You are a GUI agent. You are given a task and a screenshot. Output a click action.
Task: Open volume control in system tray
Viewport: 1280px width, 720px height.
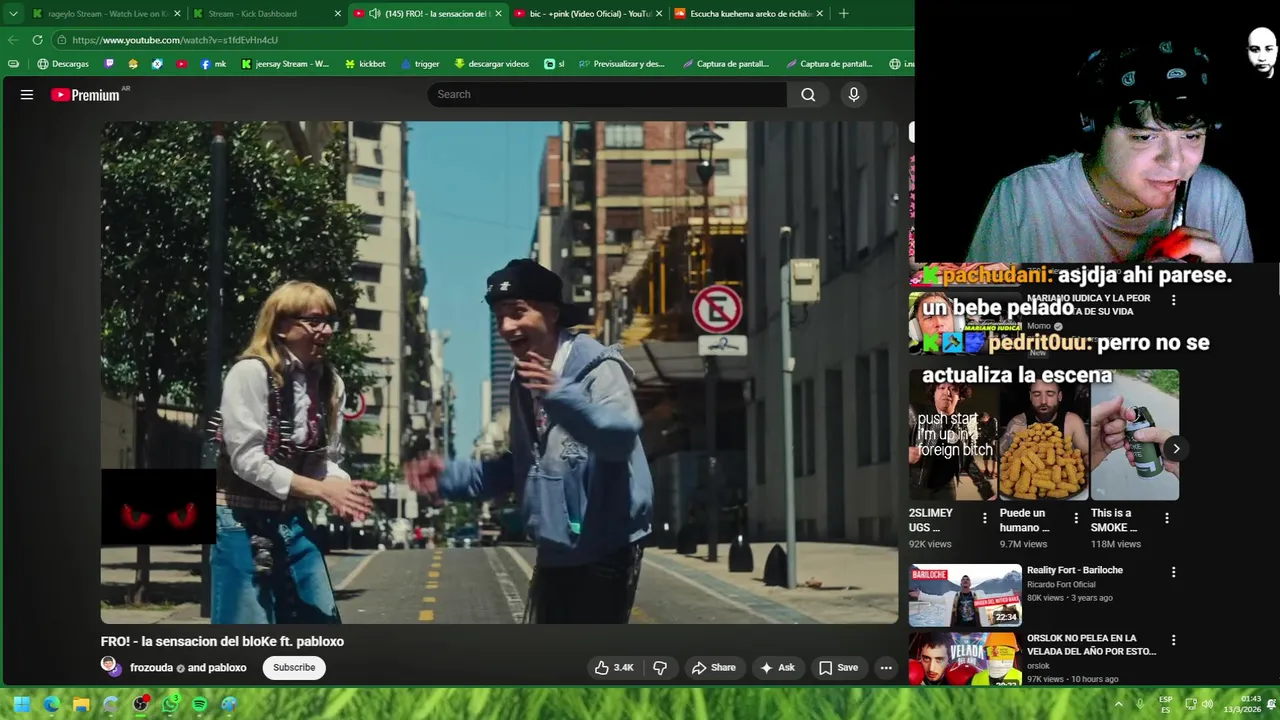1207,704
